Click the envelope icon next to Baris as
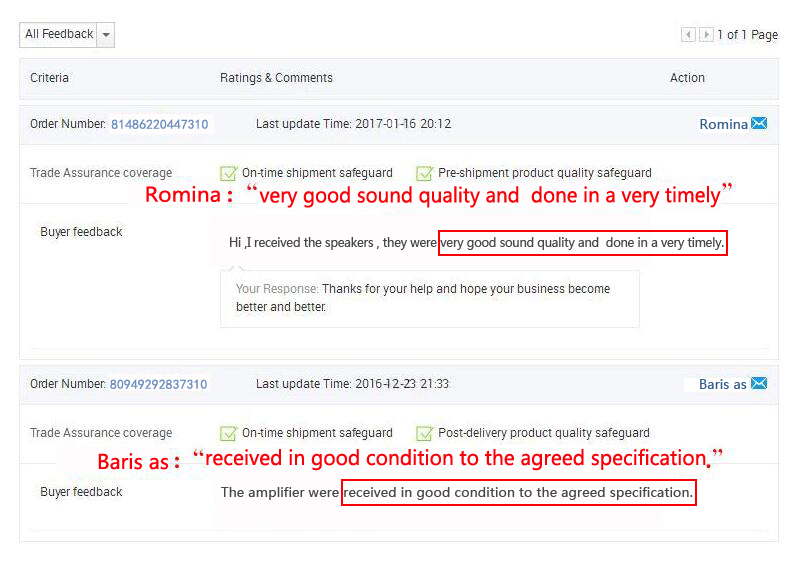Viewport: 785px width, 582px height. [x=759, y=384]
